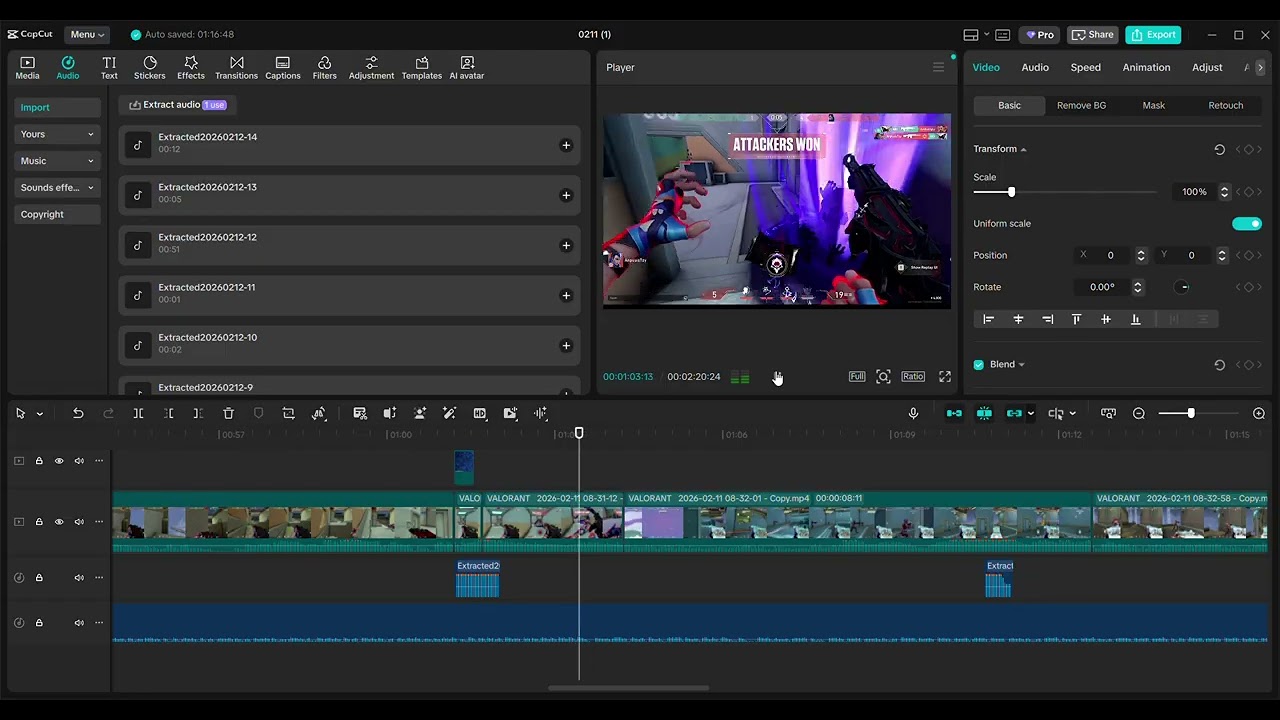Open the Captions panel

pos(283,67)
